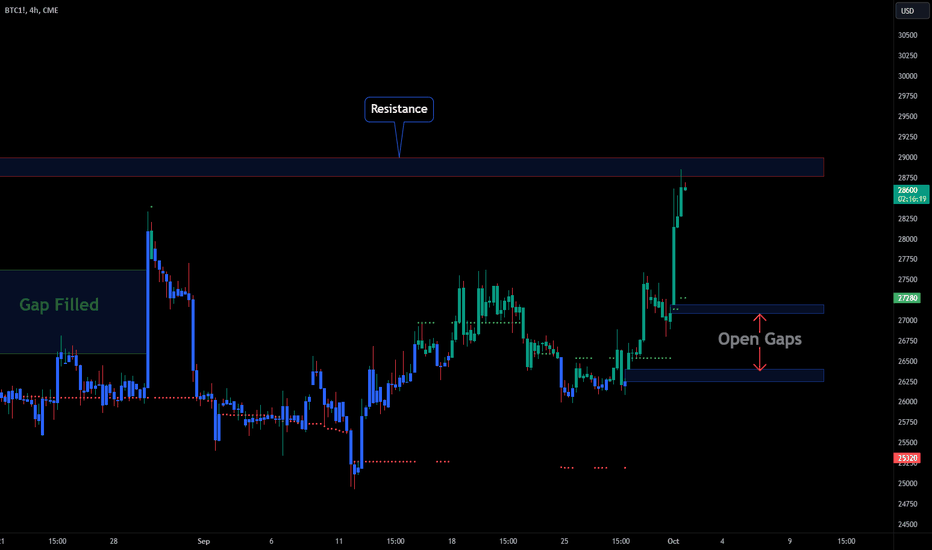The image size is (932, 550).
Task: Click the 24750 price axis label
Action: click(907, 504)
